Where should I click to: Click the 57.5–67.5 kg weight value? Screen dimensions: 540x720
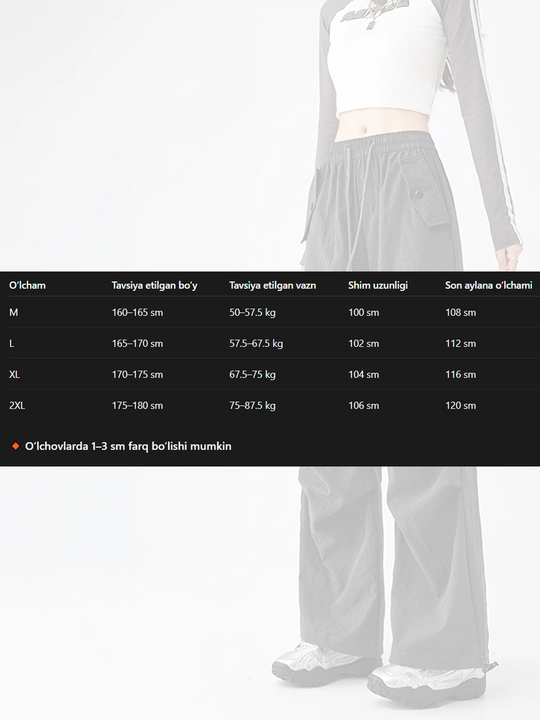(x=256, y=343)
